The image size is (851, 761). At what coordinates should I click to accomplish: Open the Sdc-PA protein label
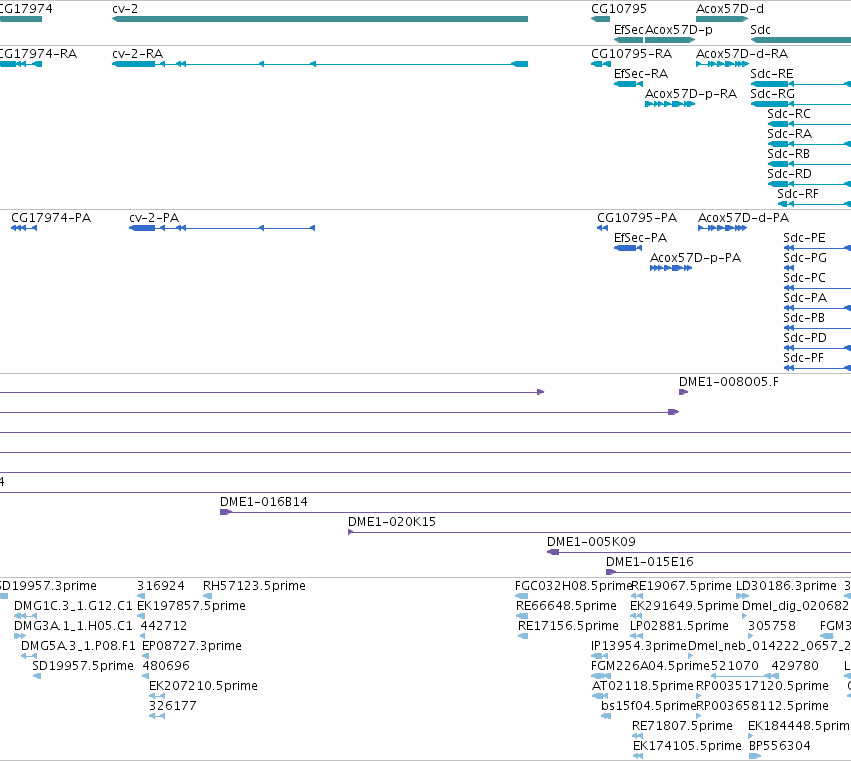pyautogui.click(x=805, y=298)
